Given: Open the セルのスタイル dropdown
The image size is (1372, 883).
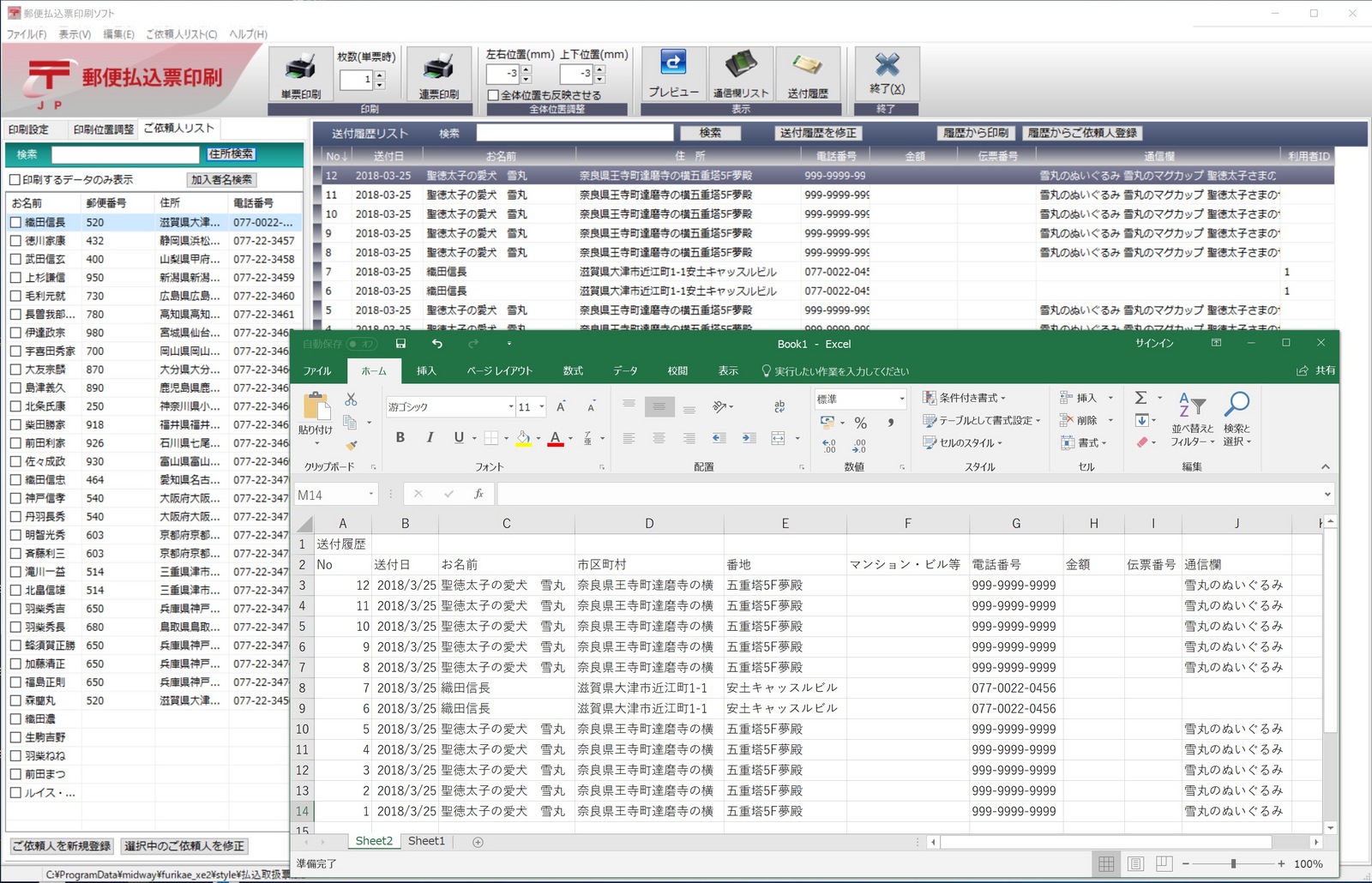Looking at the screenshot, I should pos(962,442).
